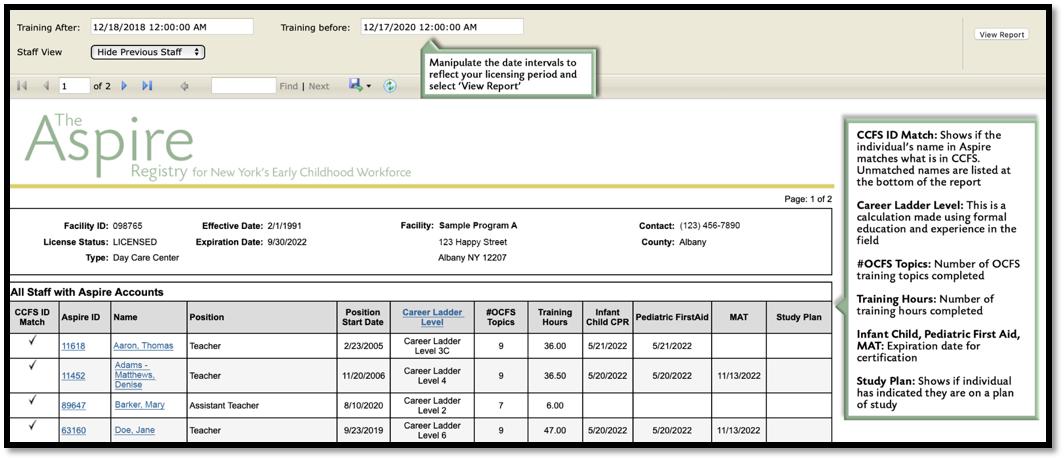Click the back to parent report arrow
Screen dimensions: 1064x460
click(x=184, y=86)
